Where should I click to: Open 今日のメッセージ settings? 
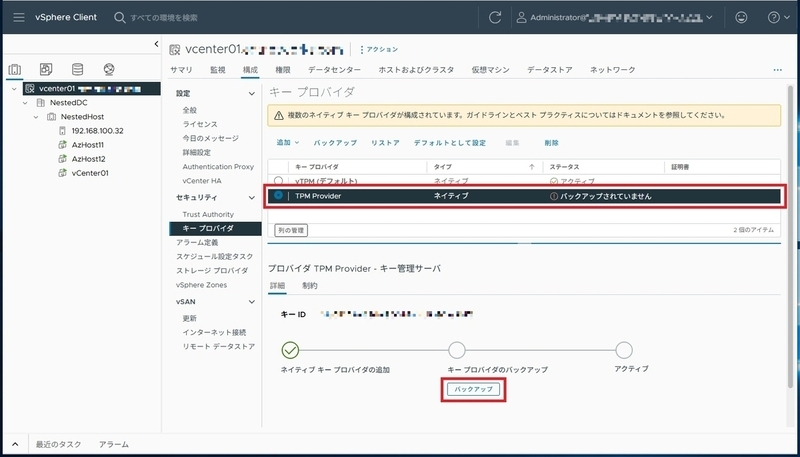pyautogui.click(x=210, y=138)
